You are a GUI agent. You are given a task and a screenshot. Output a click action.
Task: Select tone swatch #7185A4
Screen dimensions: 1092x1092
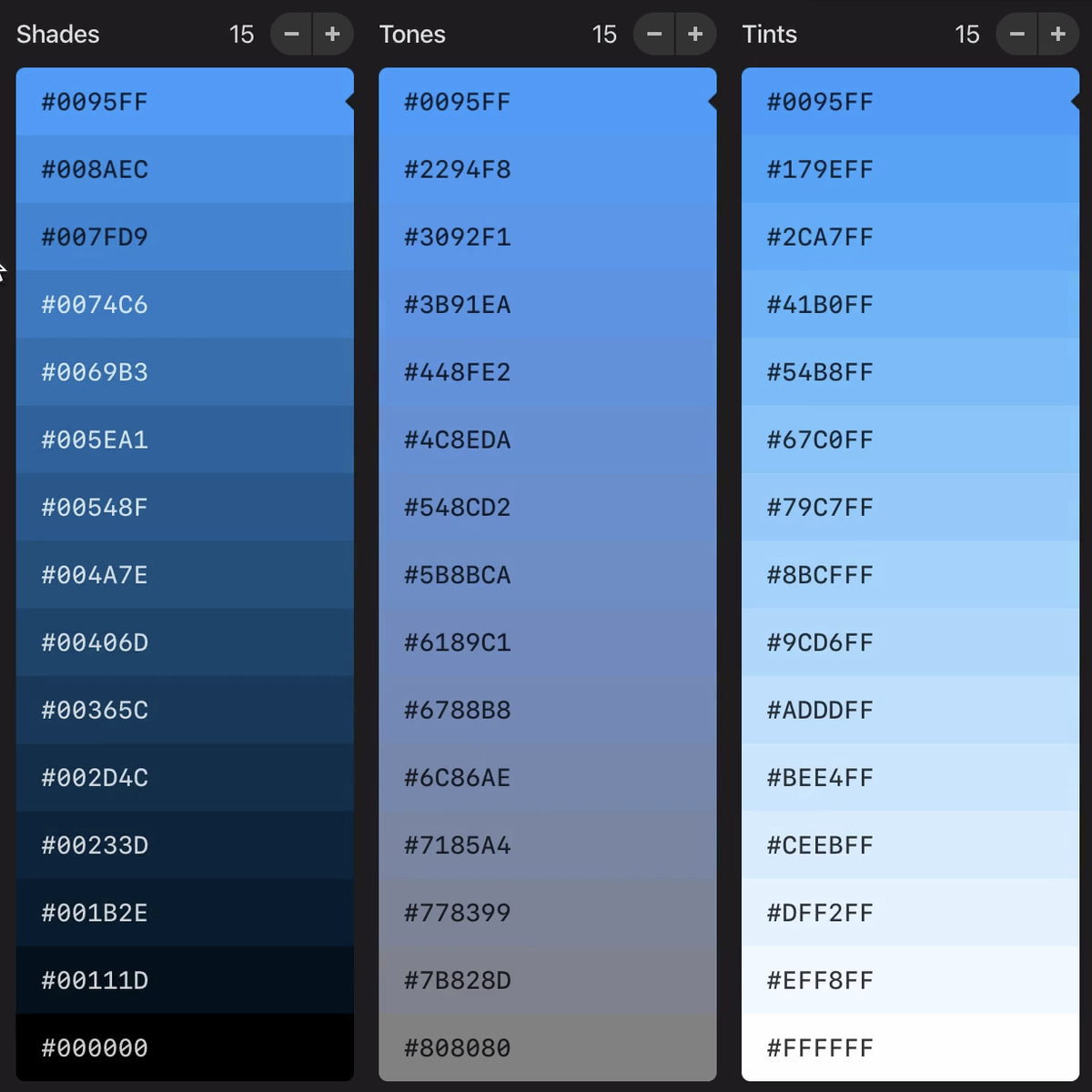tap(548, 844)
